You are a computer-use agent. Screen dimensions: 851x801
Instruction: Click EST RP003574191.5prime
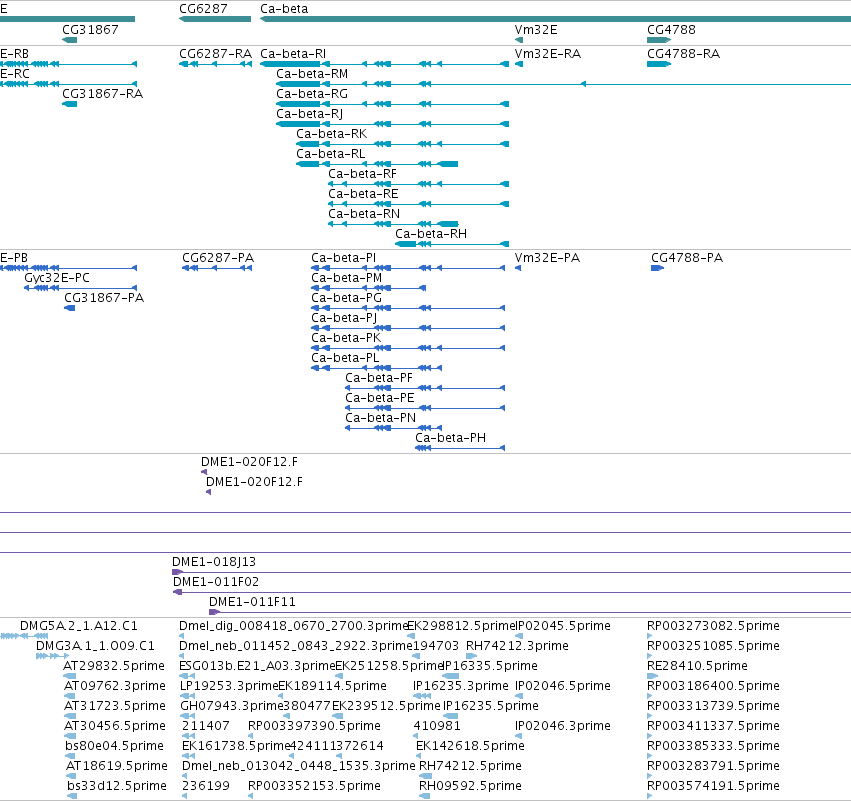click(x=713, y=786)
